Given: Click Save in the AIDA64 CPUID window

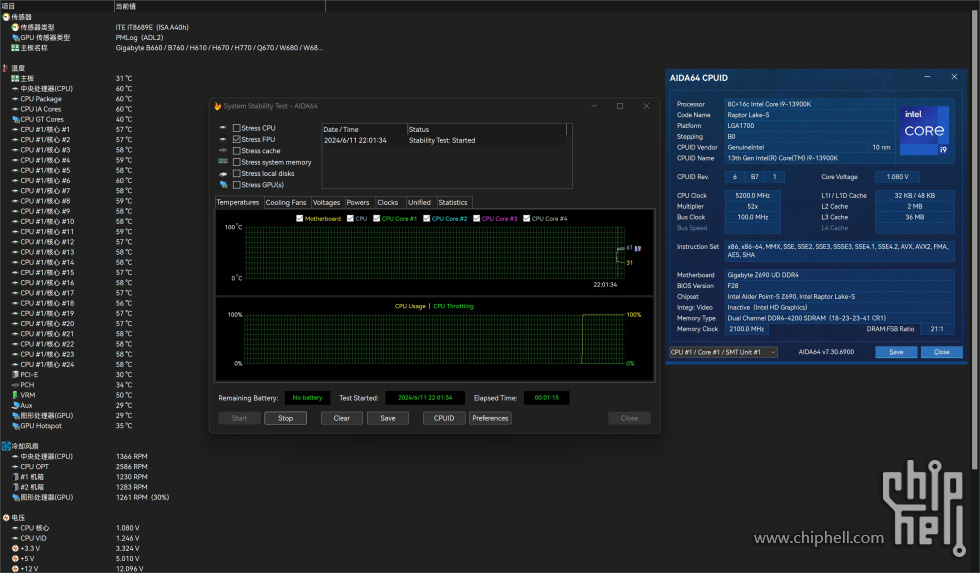Looking at the screenshot, I should pos(896,352).
